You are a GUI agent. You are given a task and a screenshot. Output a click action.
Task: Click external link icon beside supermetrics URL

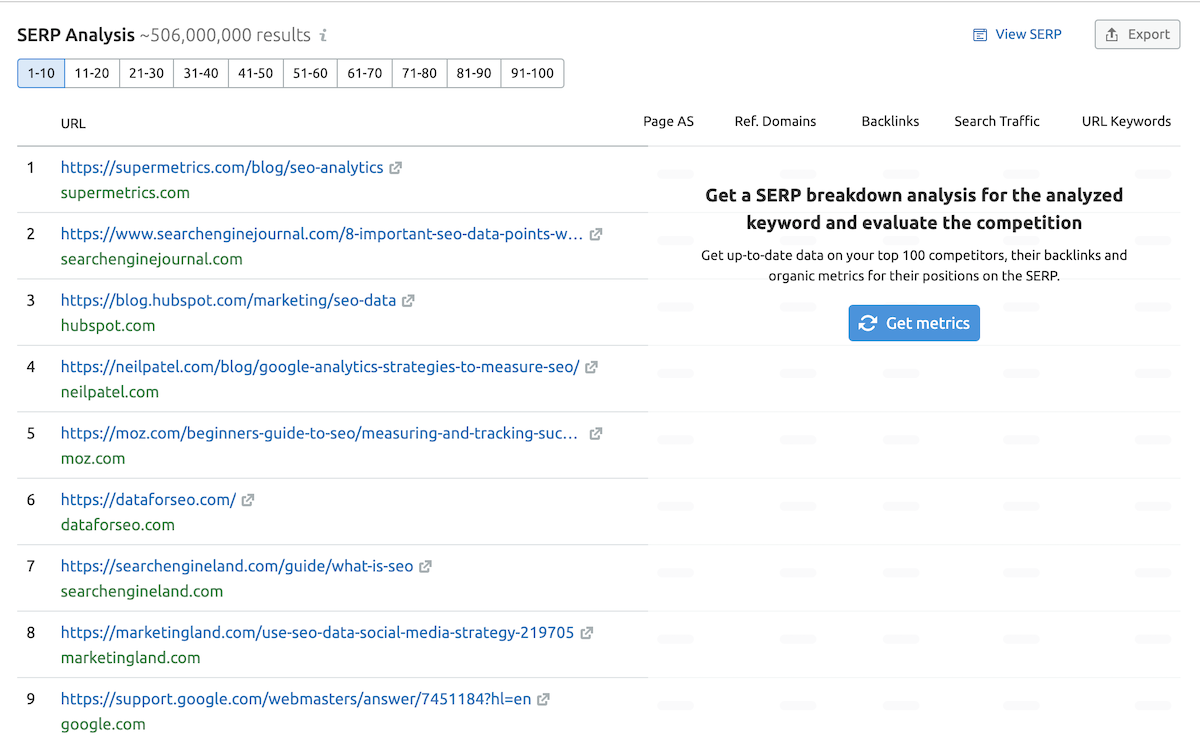point(396,168)
